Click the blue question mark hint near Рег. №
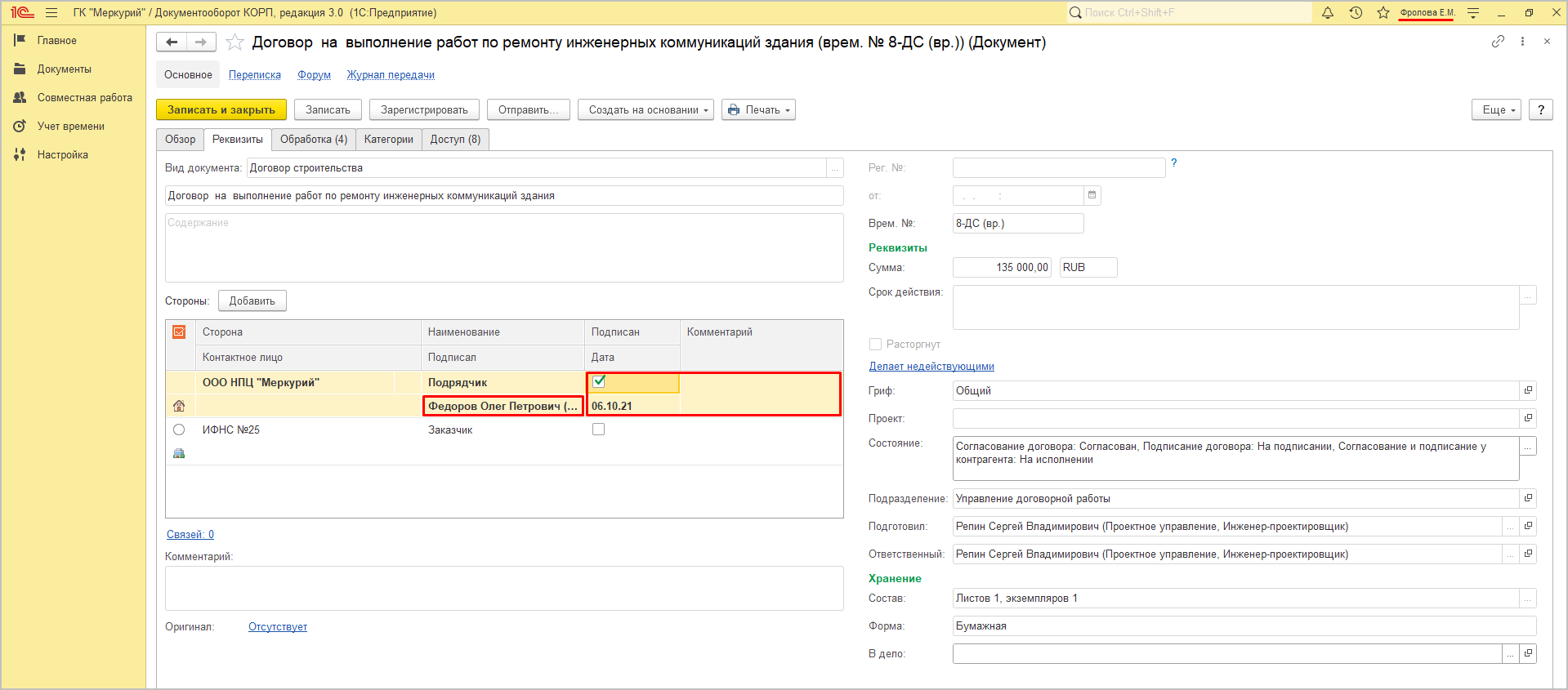 [1174, 162]
